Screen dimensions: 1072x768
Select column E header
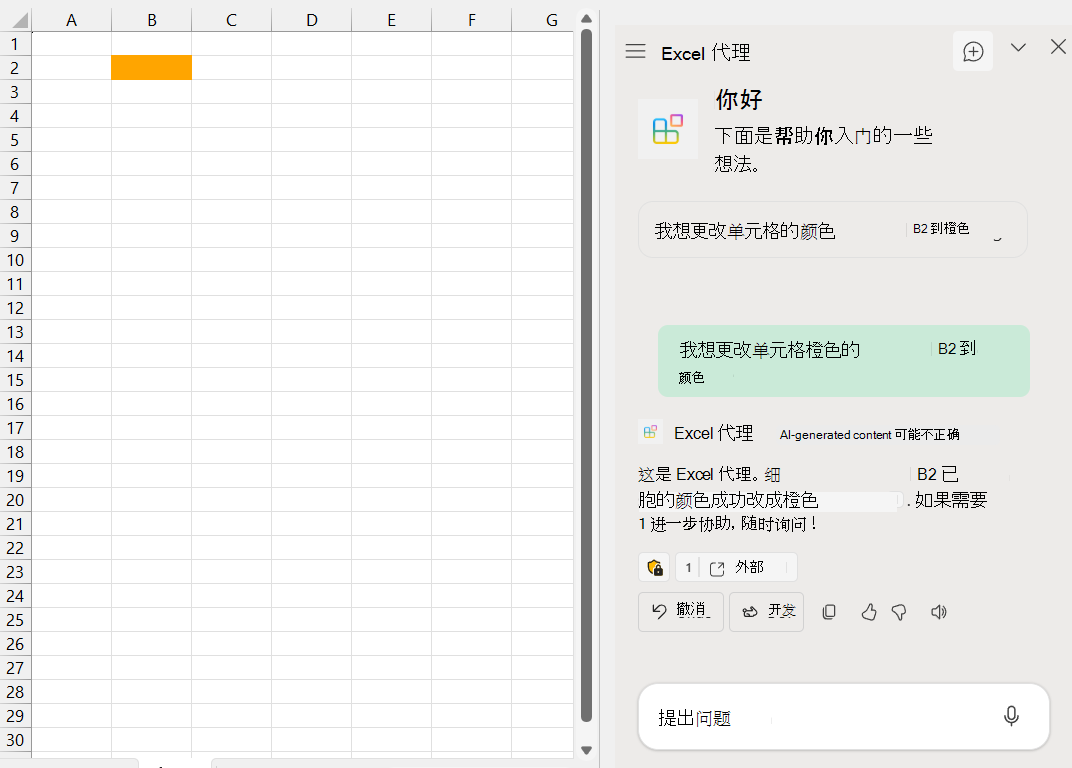pyautogui.click(x=391, y=21)
